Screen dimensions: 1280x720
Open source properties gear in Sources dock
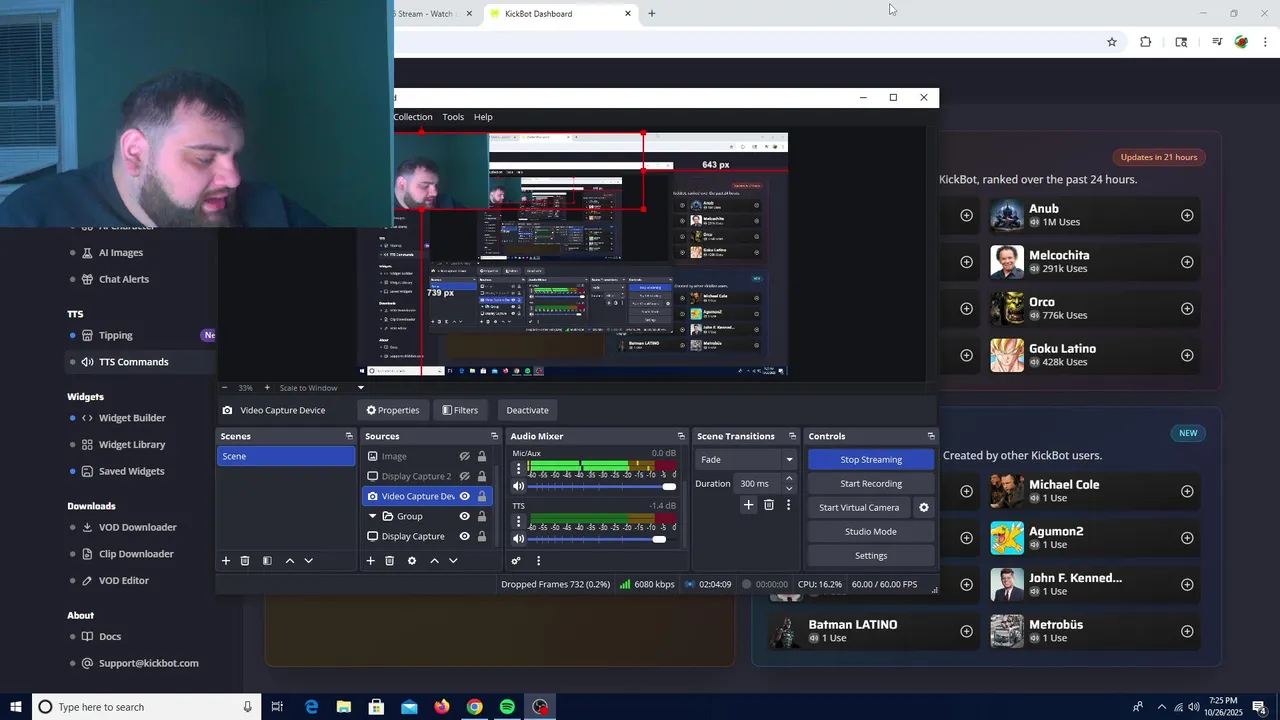point(412,561)
